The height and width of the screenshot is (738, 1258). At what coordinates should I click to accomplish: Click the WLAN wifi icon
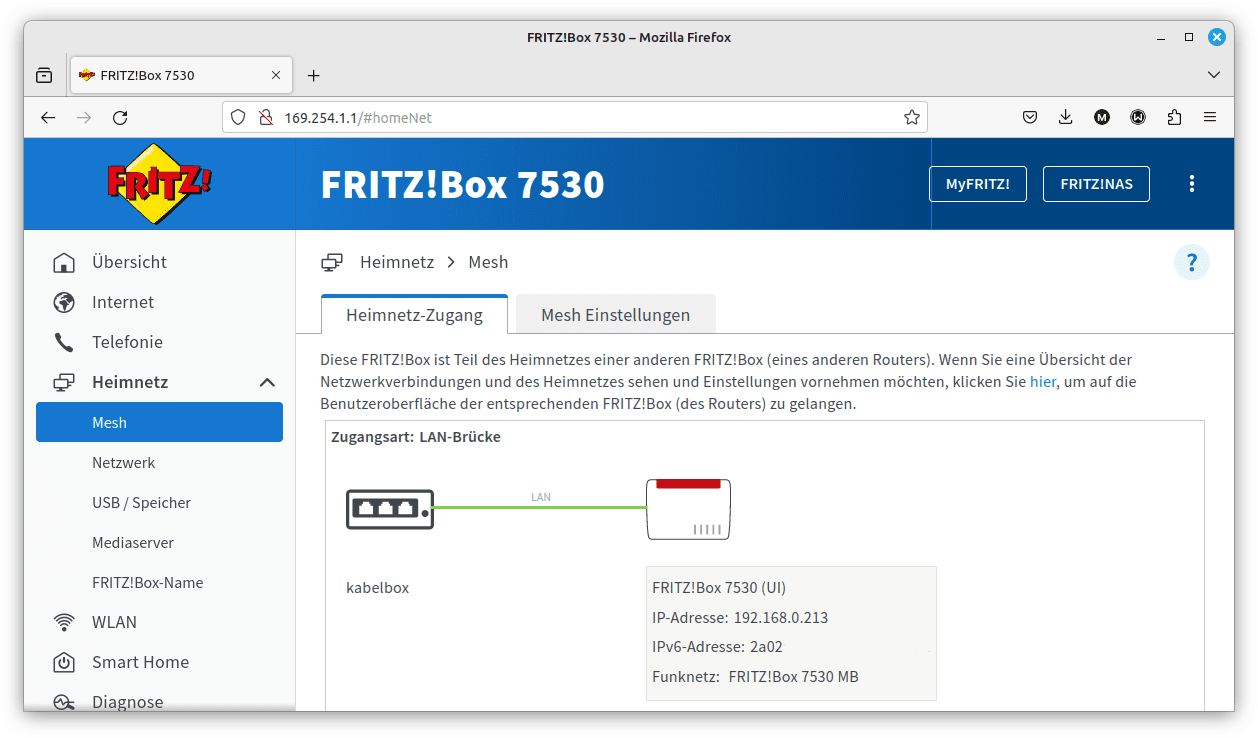(x=64, y=622)
